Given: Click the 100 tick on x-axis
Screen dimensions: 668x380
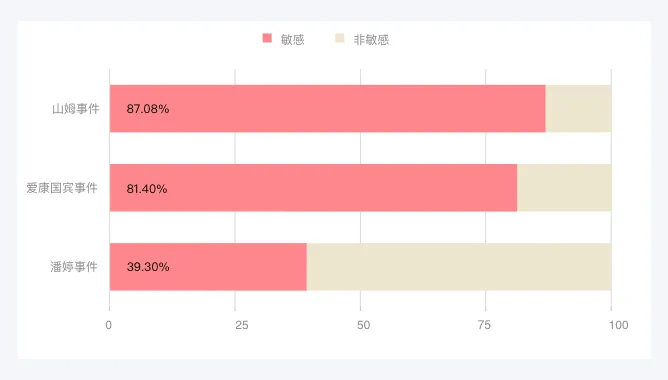Looking at the screenshot, I should (x=619, y=325).
